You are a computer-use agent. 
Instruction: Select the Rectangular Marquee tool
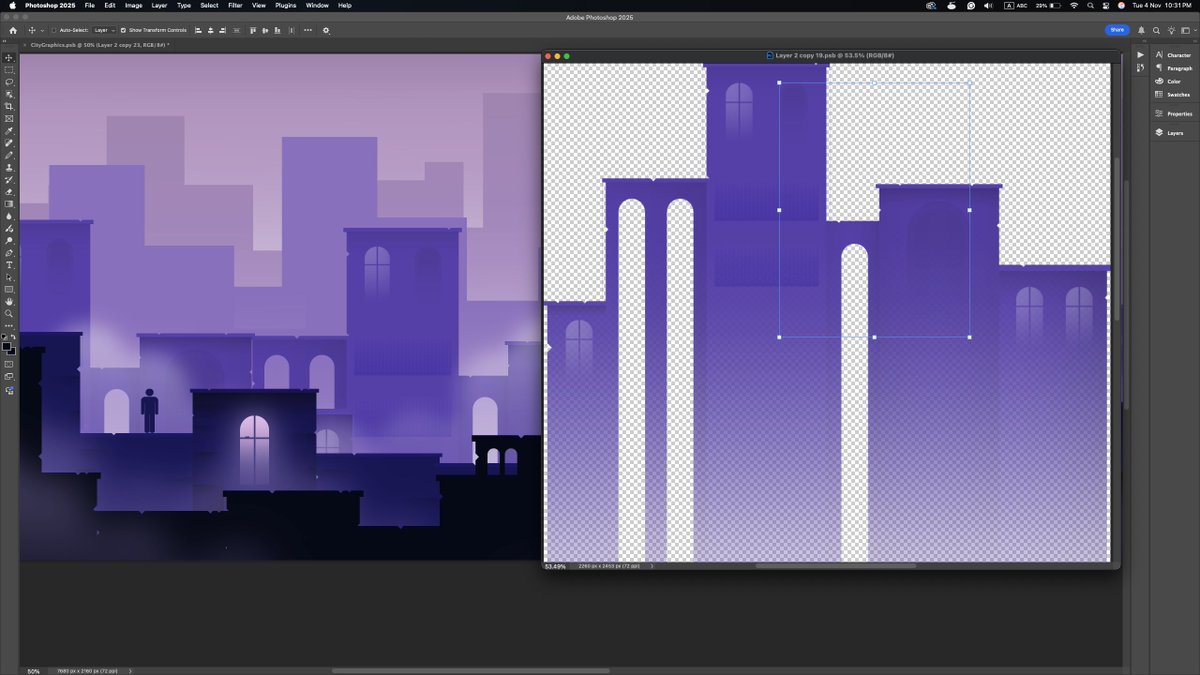tap(8, 70)
